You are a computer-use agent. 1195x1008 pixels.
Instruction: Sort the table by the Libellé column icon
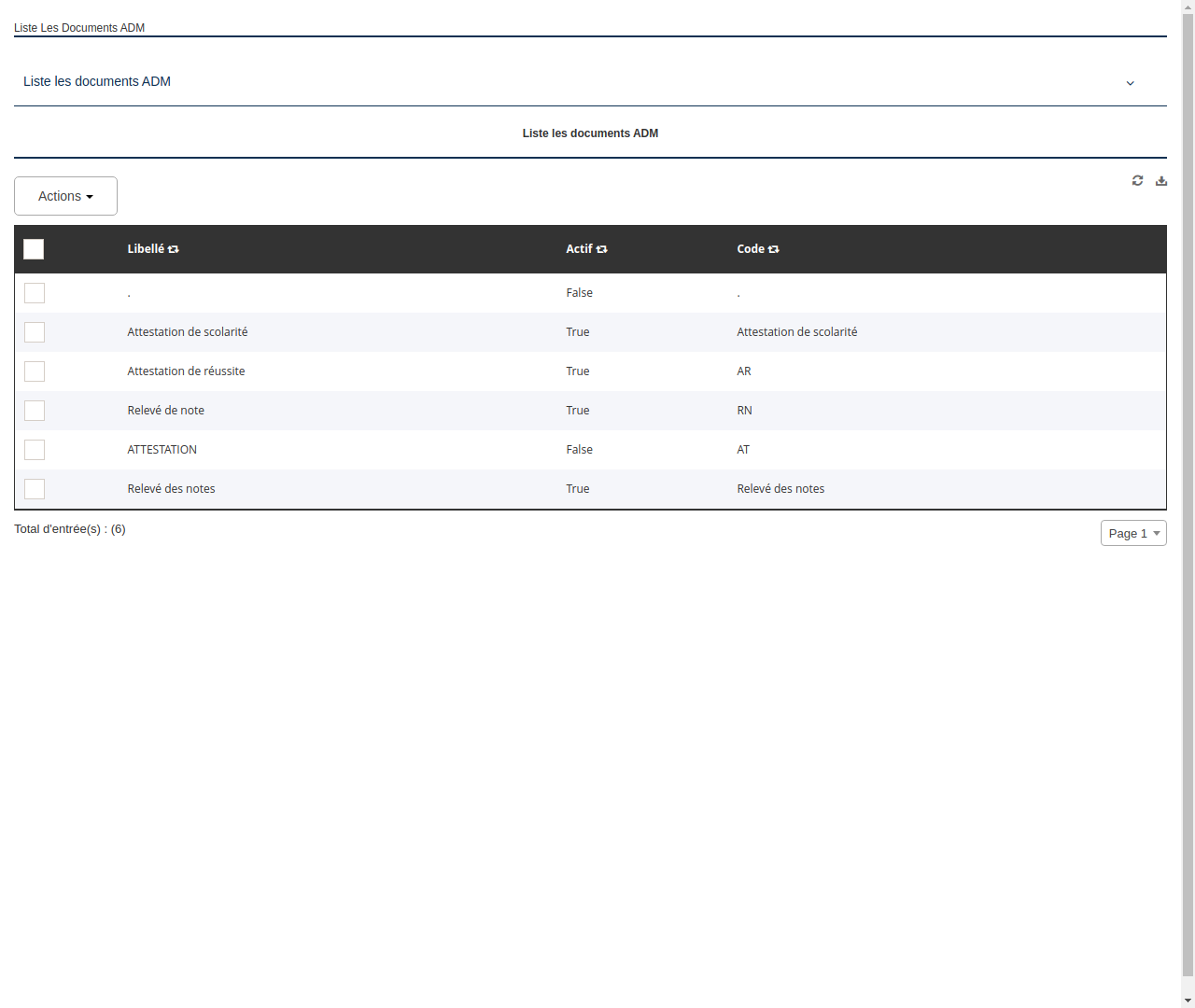pyautogui.click(x=175, y=249)
